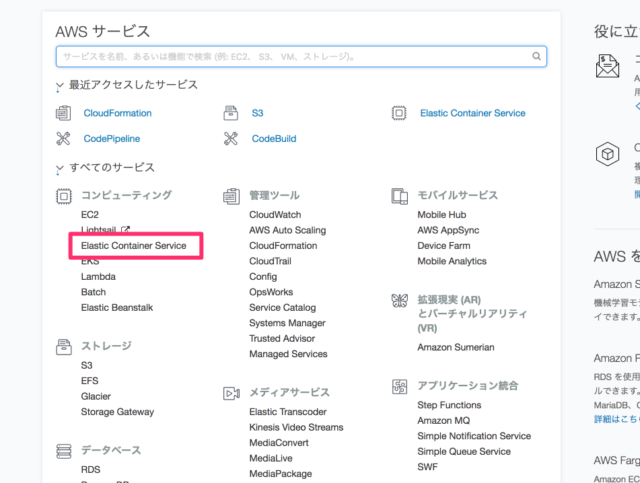
Task: Click the CloudFormation icon in recent services
Action: (x=64, y=113)
